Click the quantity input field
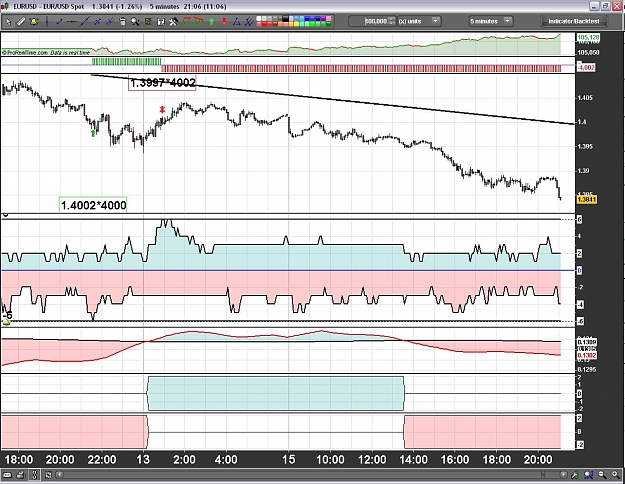Image resolution: width=625 pixels, height=484 pixels. [x=375, y=21]
